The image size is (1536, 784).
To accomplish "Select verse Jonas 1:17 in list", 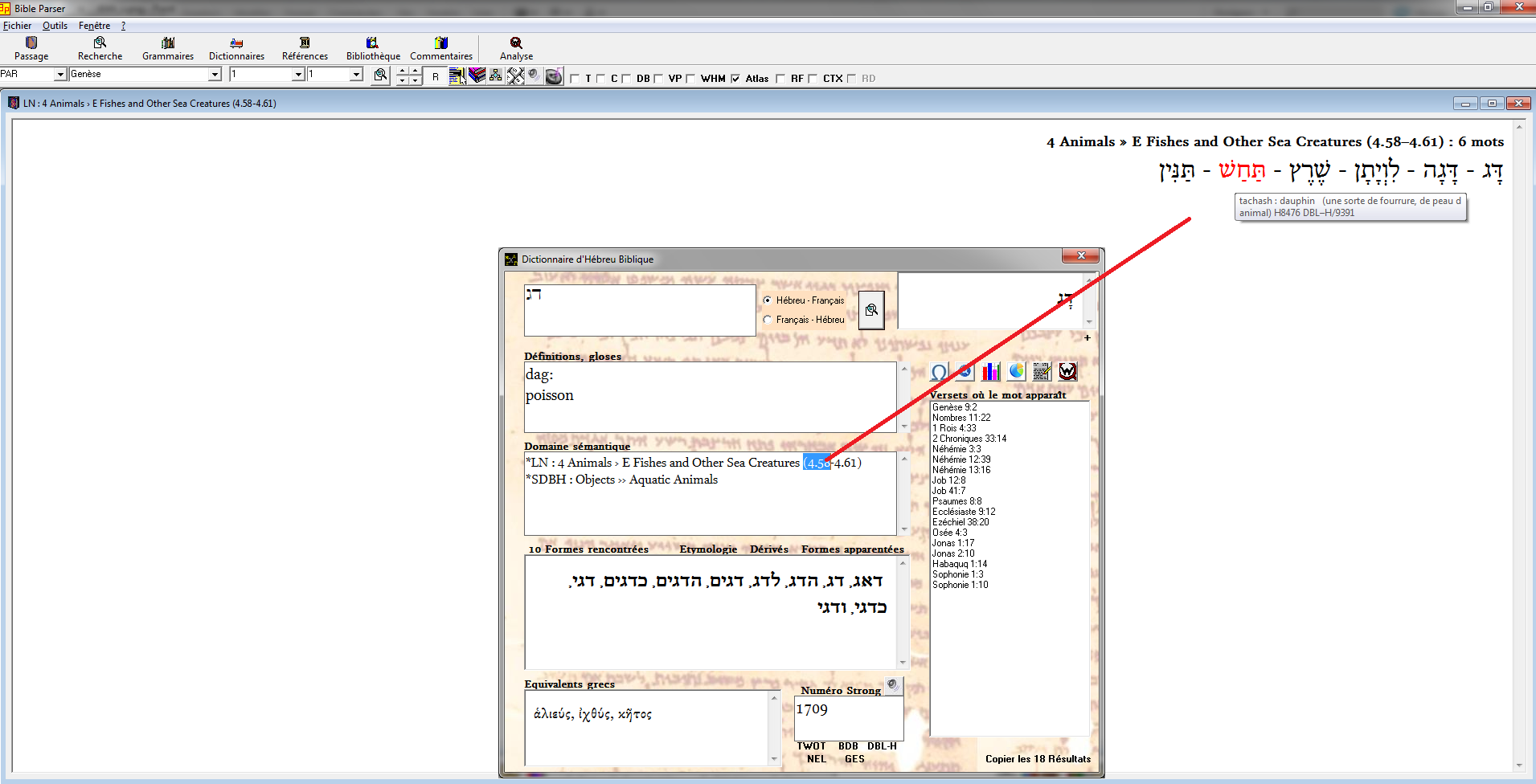I will [953, 543].
